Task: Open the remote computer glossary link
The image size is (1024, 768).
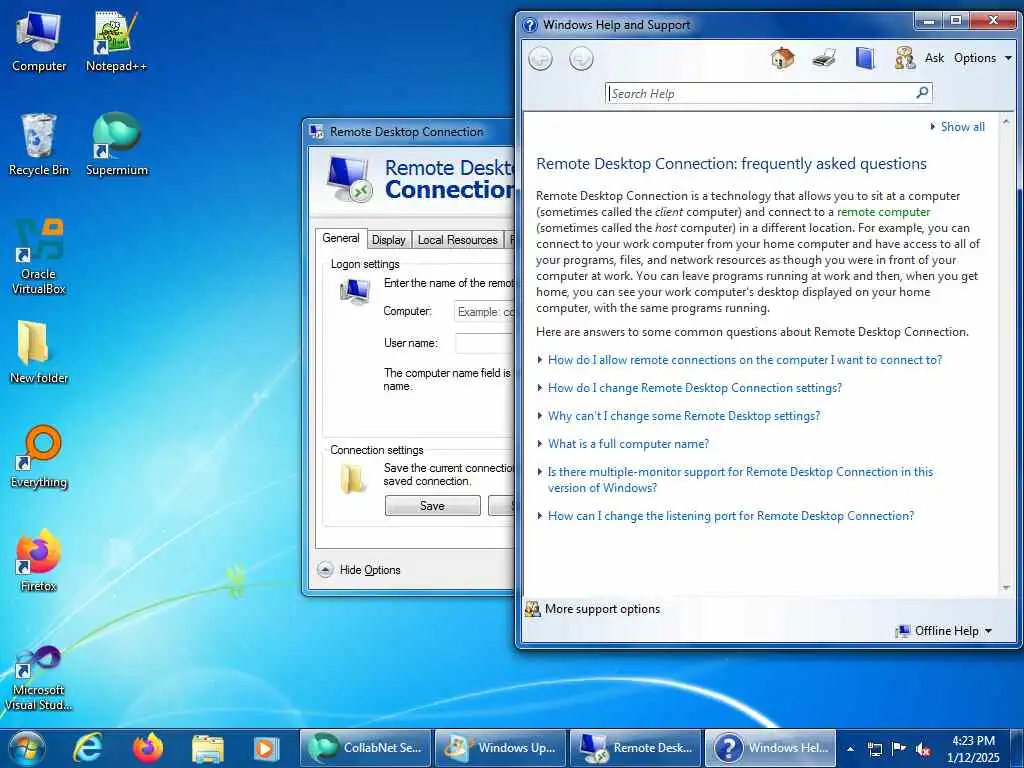Action: (883, 212)
